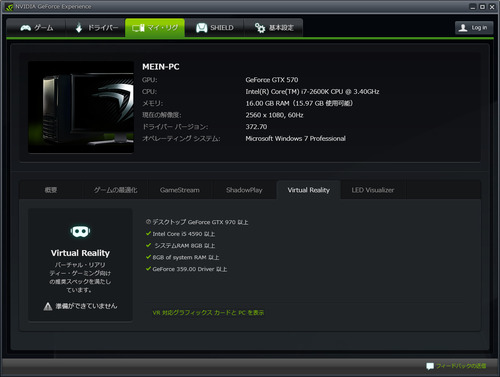
Task: Click the VR headset icon
Action: coord(80,231)
